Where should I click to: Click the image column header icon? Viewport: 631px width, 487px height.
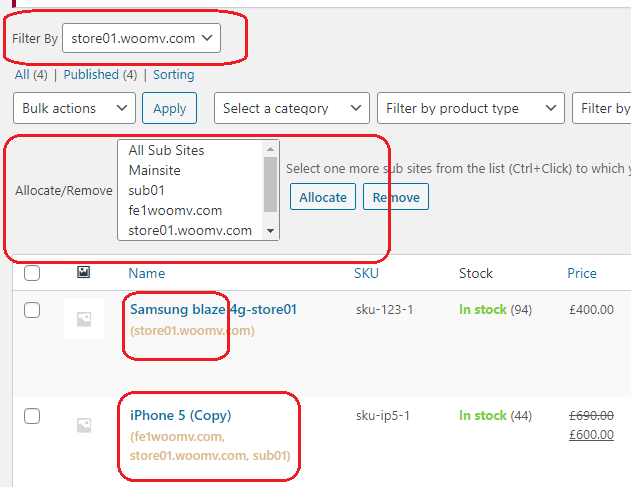83,273
